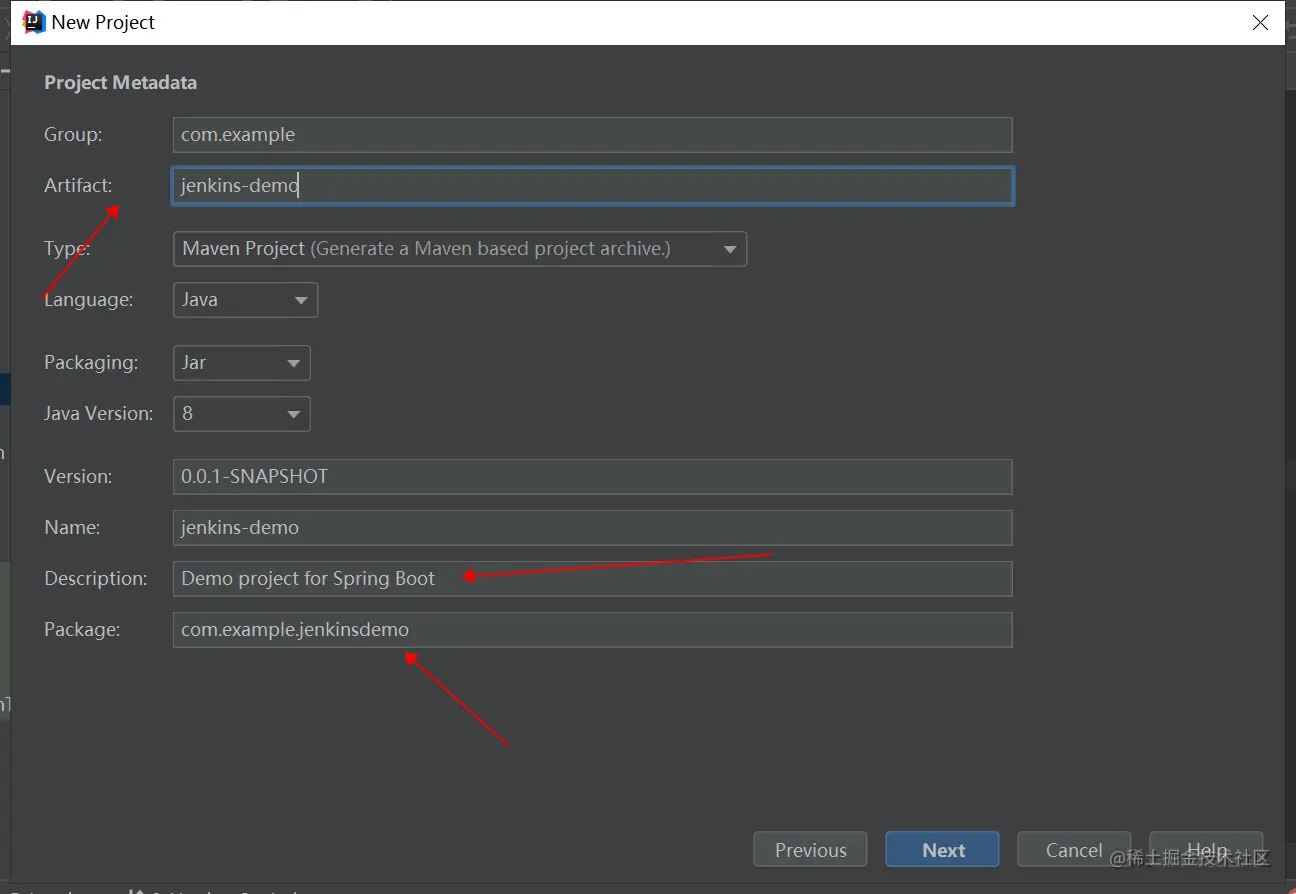Screen dimensions: 1296x894
Task: Open Help for this dialog
Action: point(1206,850)
